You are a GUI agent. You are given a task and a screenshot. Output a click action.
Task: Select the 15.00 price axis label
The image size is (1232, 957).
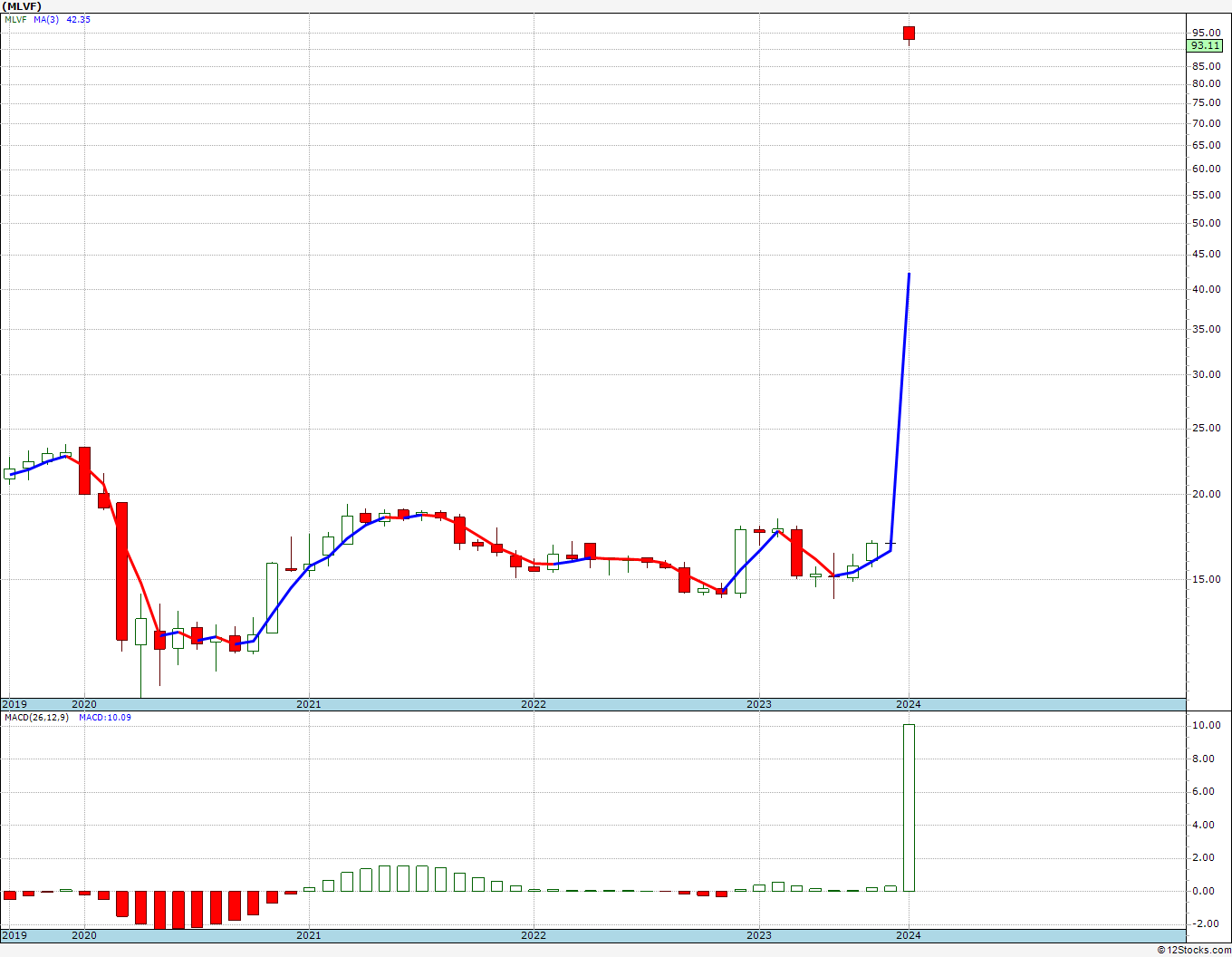click(x=1206, y=579)
